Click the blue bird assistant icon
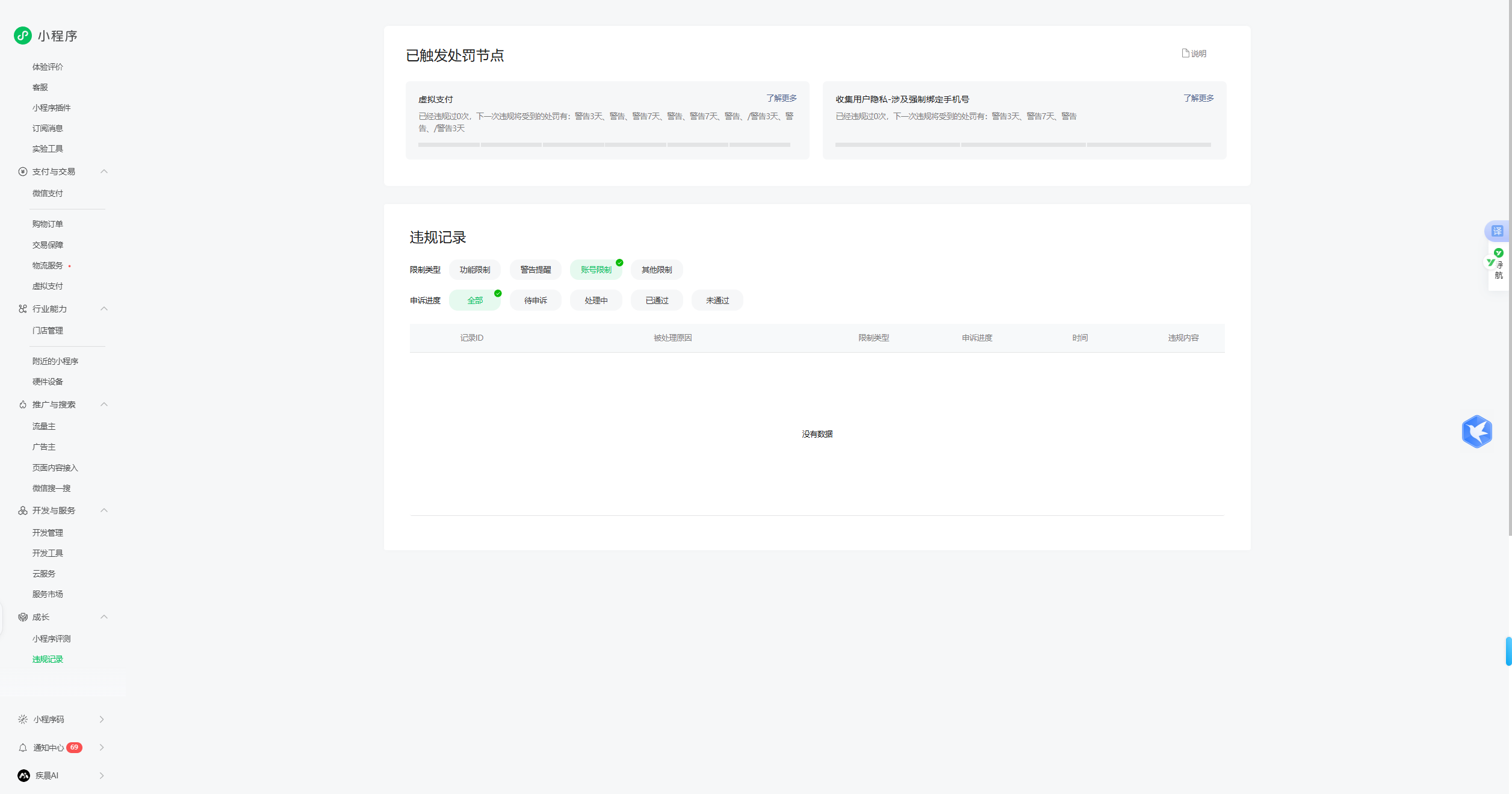 (1476, 432)
